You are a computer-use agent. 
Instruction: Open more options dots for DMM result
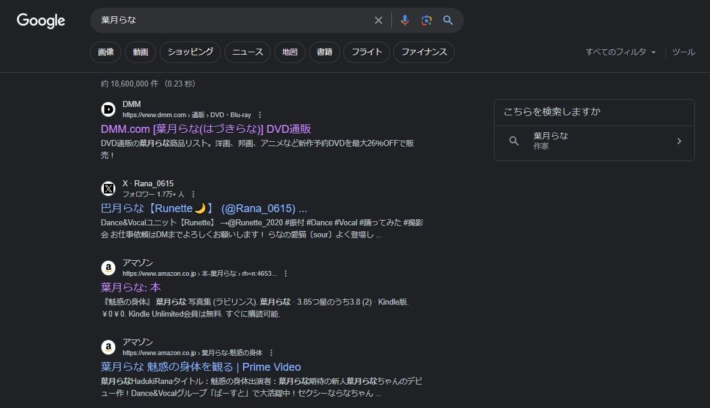pos(259,115)
